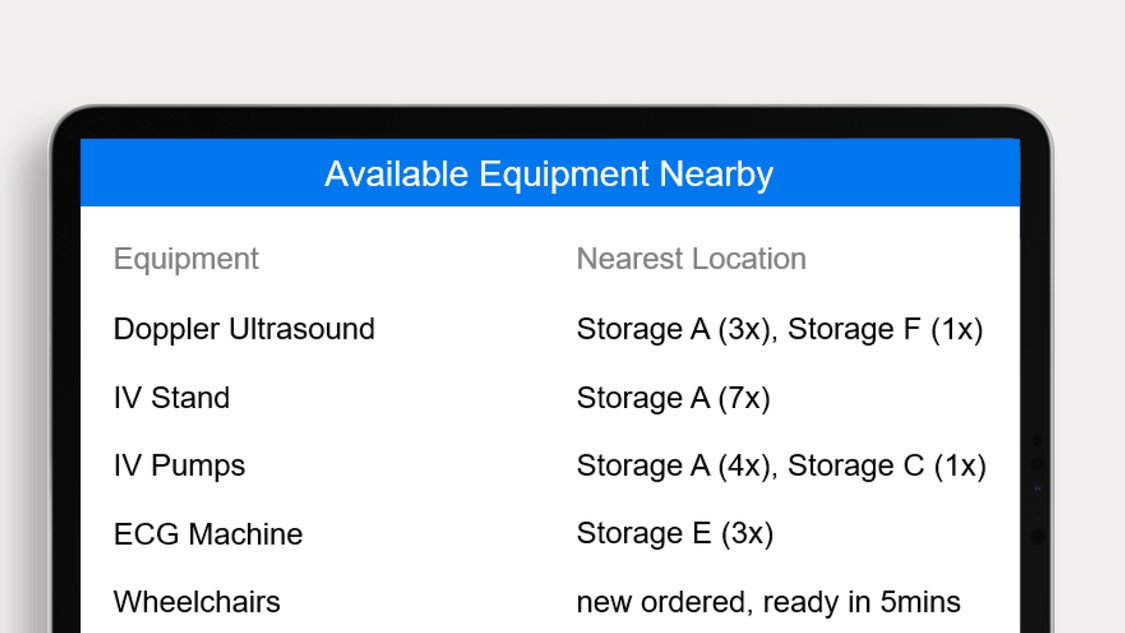The image size is (1125, 633).
Task: Tap the word Nearby in blue header
Action: [x=716, y=175]
